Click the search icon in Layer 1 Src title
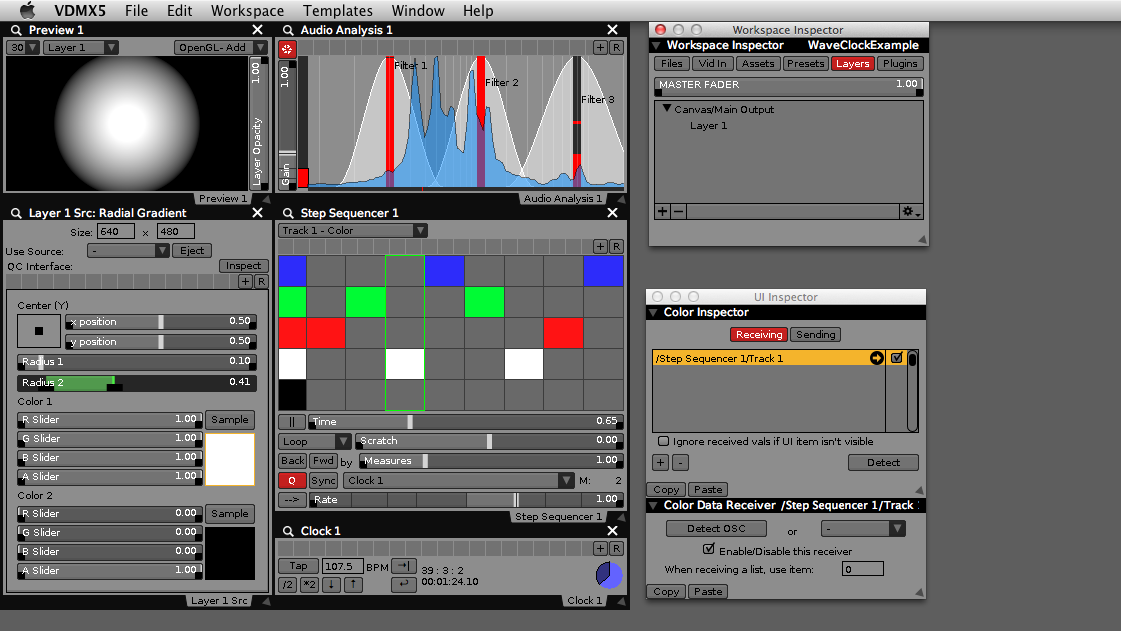Image resolution: width=1121 pixels, height=631 pixels. click(16, 213)
